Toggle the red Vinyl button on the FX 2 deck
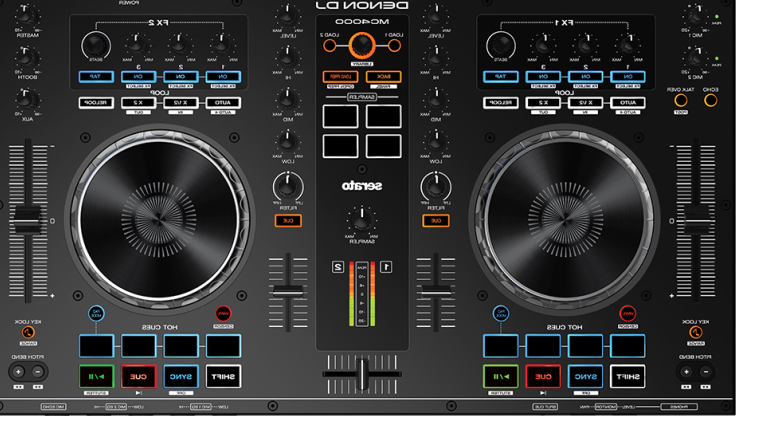Viewport: 762px width, 429px height. [223, 313]
